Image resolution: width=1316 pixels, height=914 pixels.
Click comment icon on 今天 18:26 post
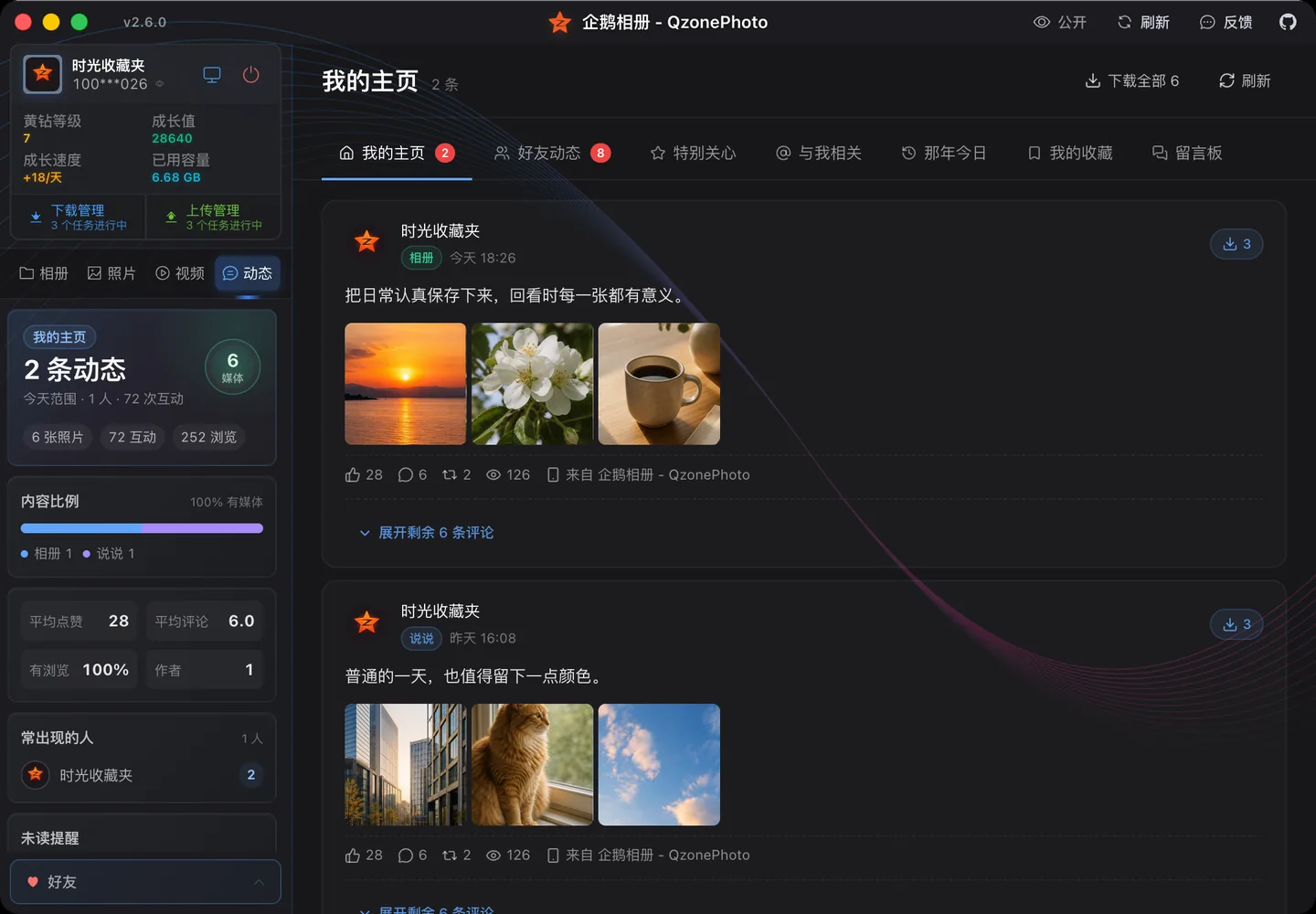click(x=406, y=474)
